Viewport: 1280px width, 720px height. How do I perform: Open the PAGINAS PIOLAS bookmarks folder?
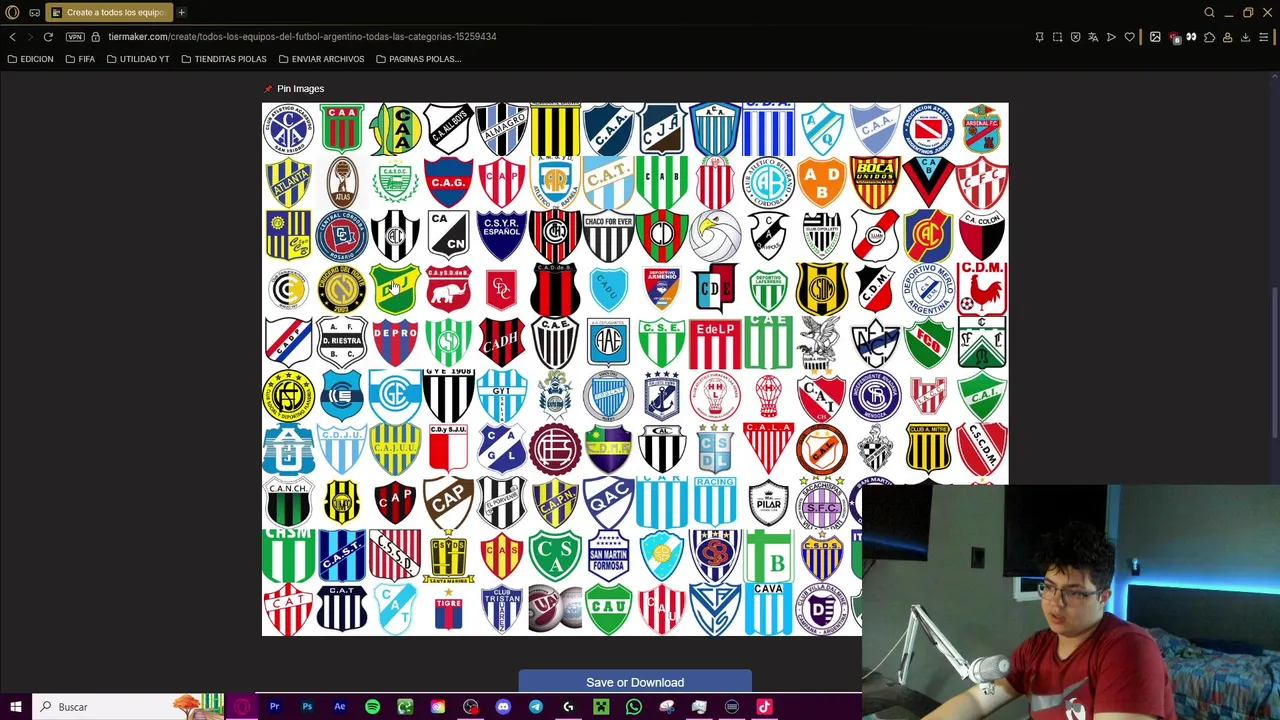click(x=418, y=59)
